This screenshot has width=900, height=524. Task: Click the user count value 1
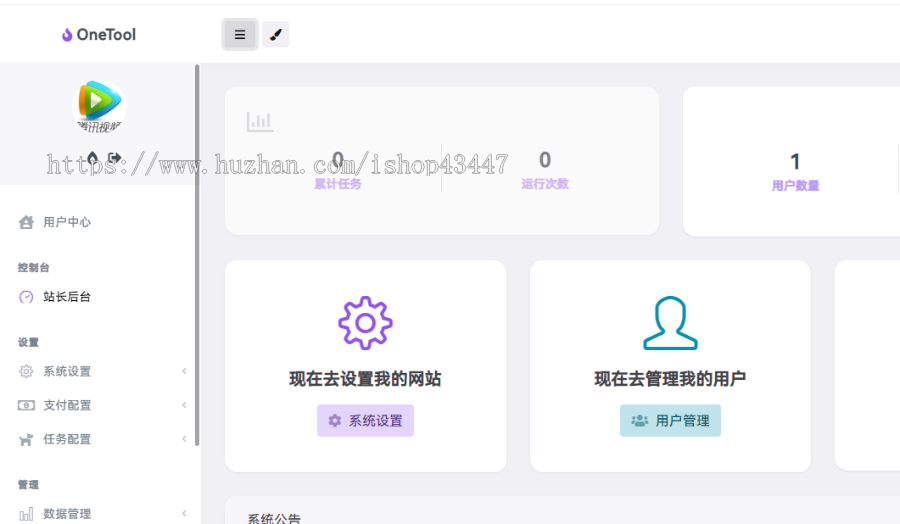pyautogui.click(x=795, y=162)
